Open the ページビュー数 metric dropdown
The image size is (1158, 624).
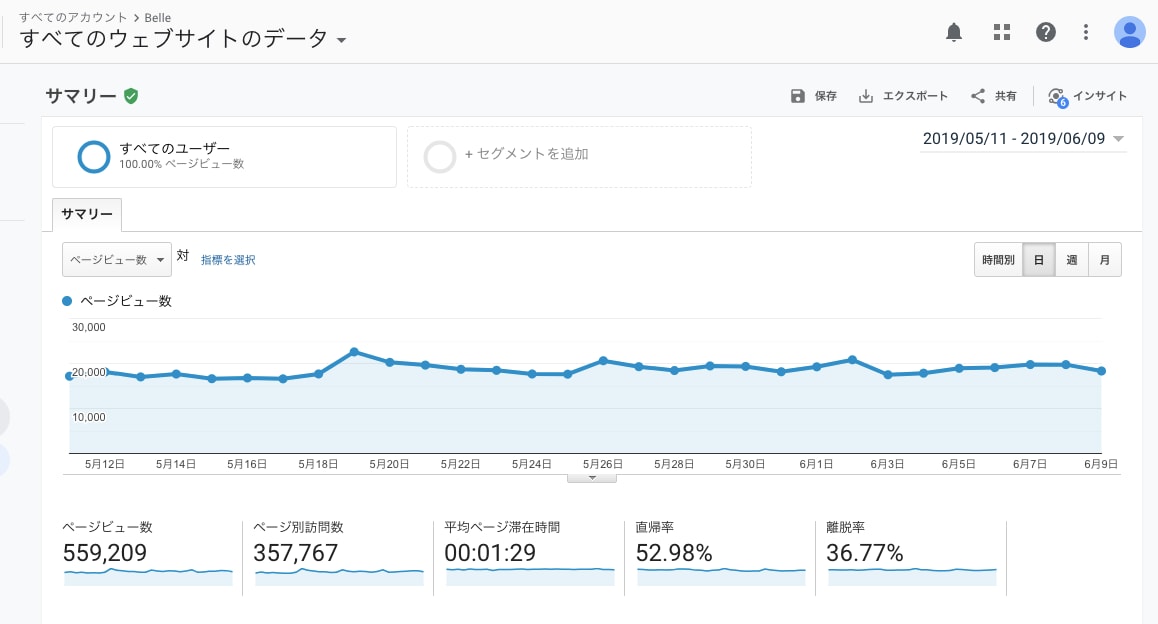point(117,260)
